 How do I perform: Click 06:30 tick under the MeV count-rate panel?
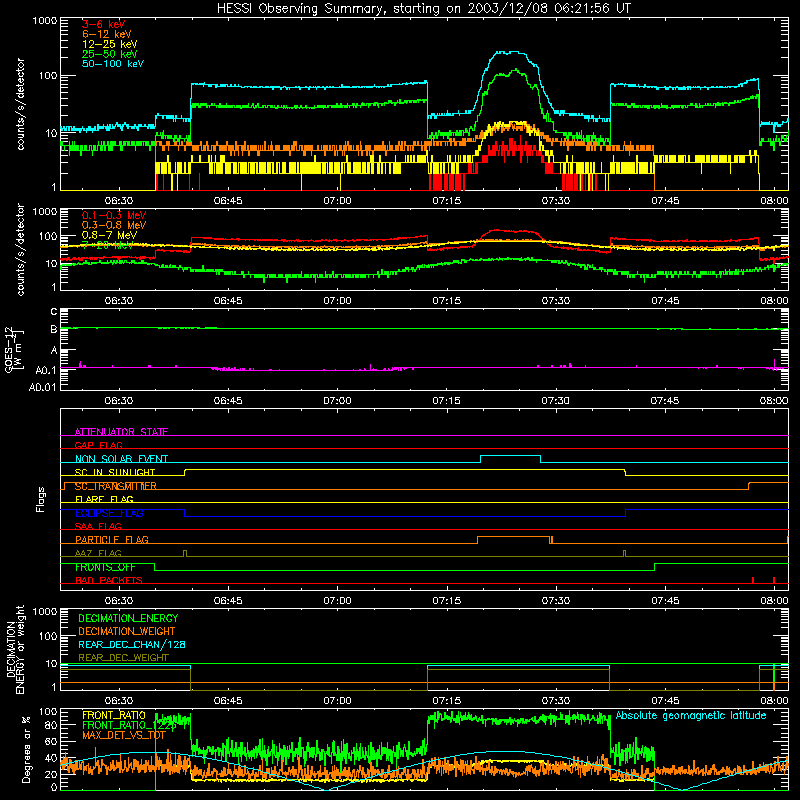[119, 301]
